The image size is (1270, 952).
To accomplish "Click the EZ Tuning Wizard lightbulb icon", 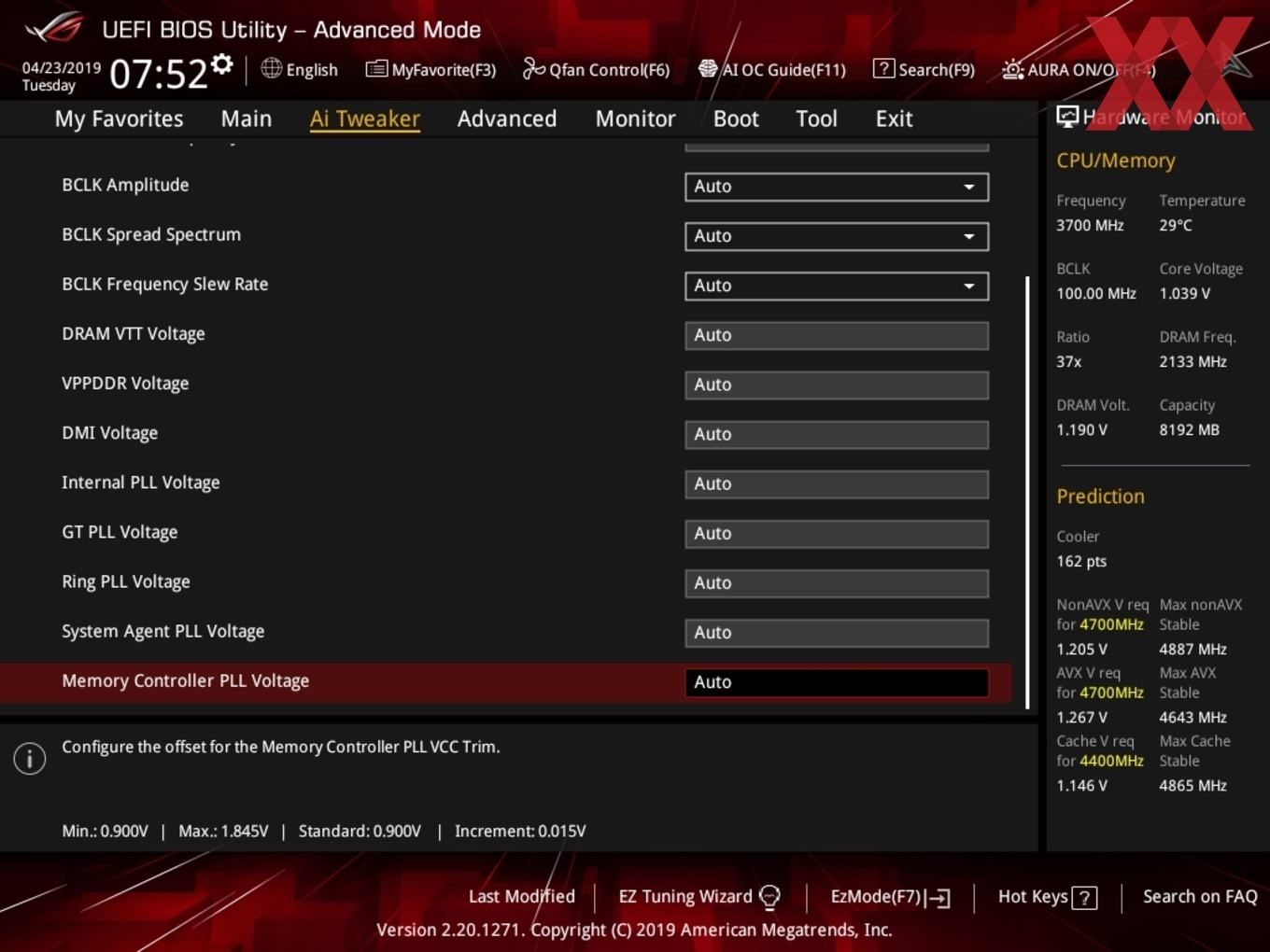I will coord(769,897).
